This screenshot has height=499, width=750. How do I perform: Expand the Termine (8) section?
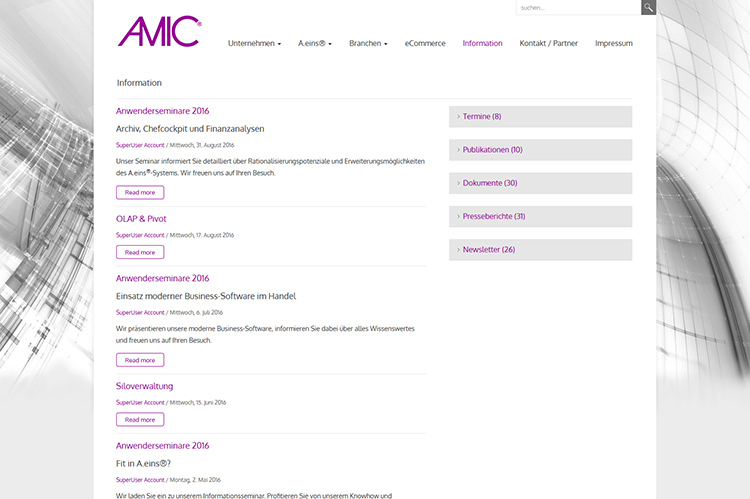(540, 117)
